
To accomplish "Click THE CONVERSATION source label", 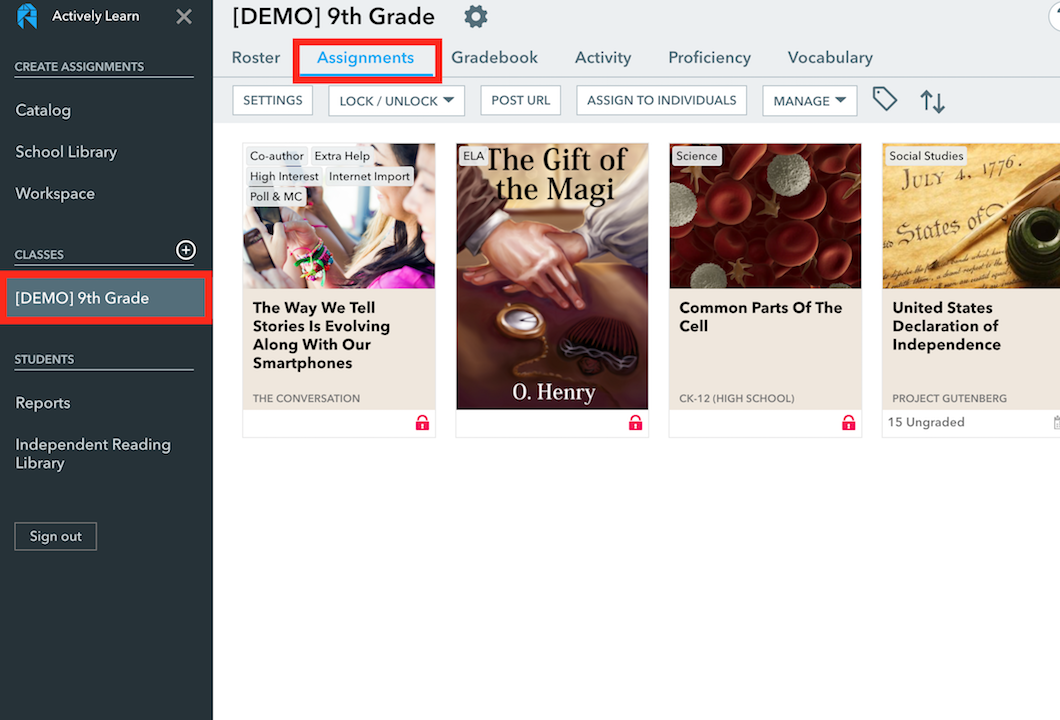I will coord(306,398).
